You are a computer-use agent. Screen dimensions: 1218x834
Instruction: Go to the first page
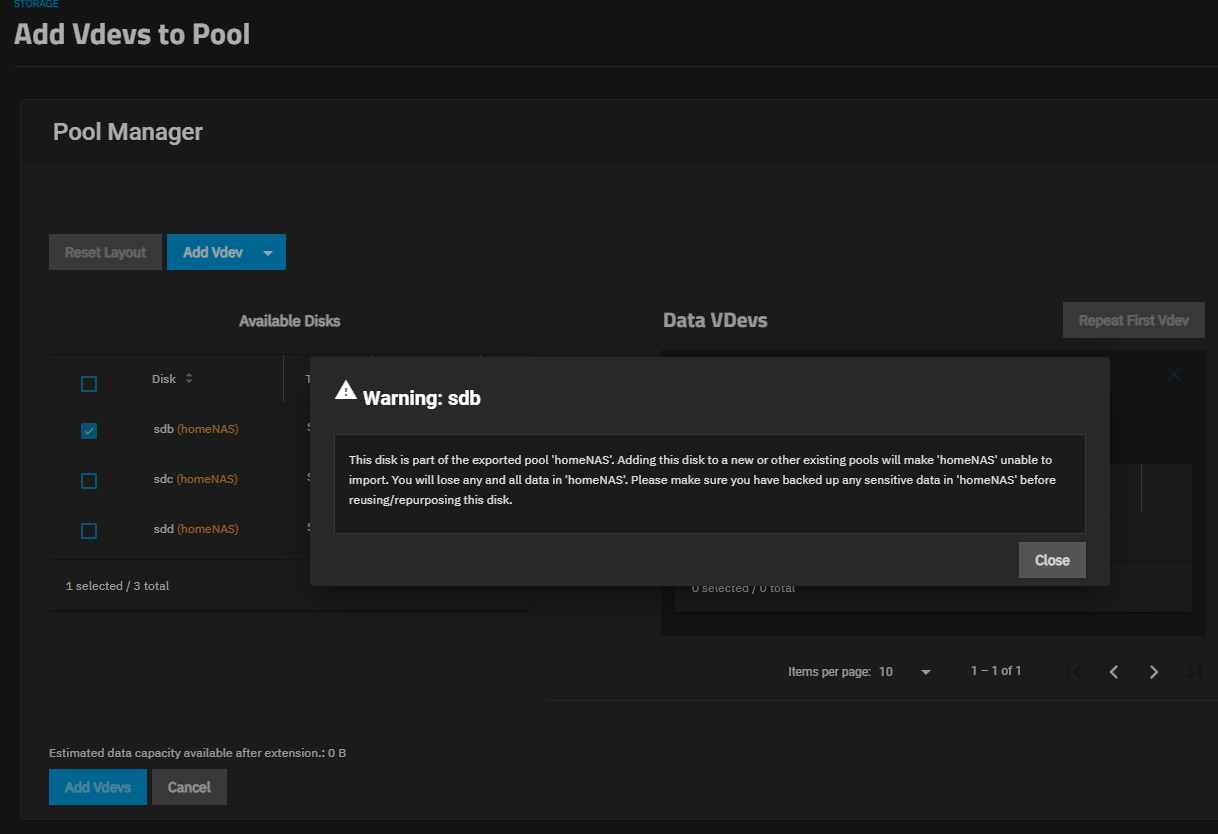click(x=1073, y=672)
